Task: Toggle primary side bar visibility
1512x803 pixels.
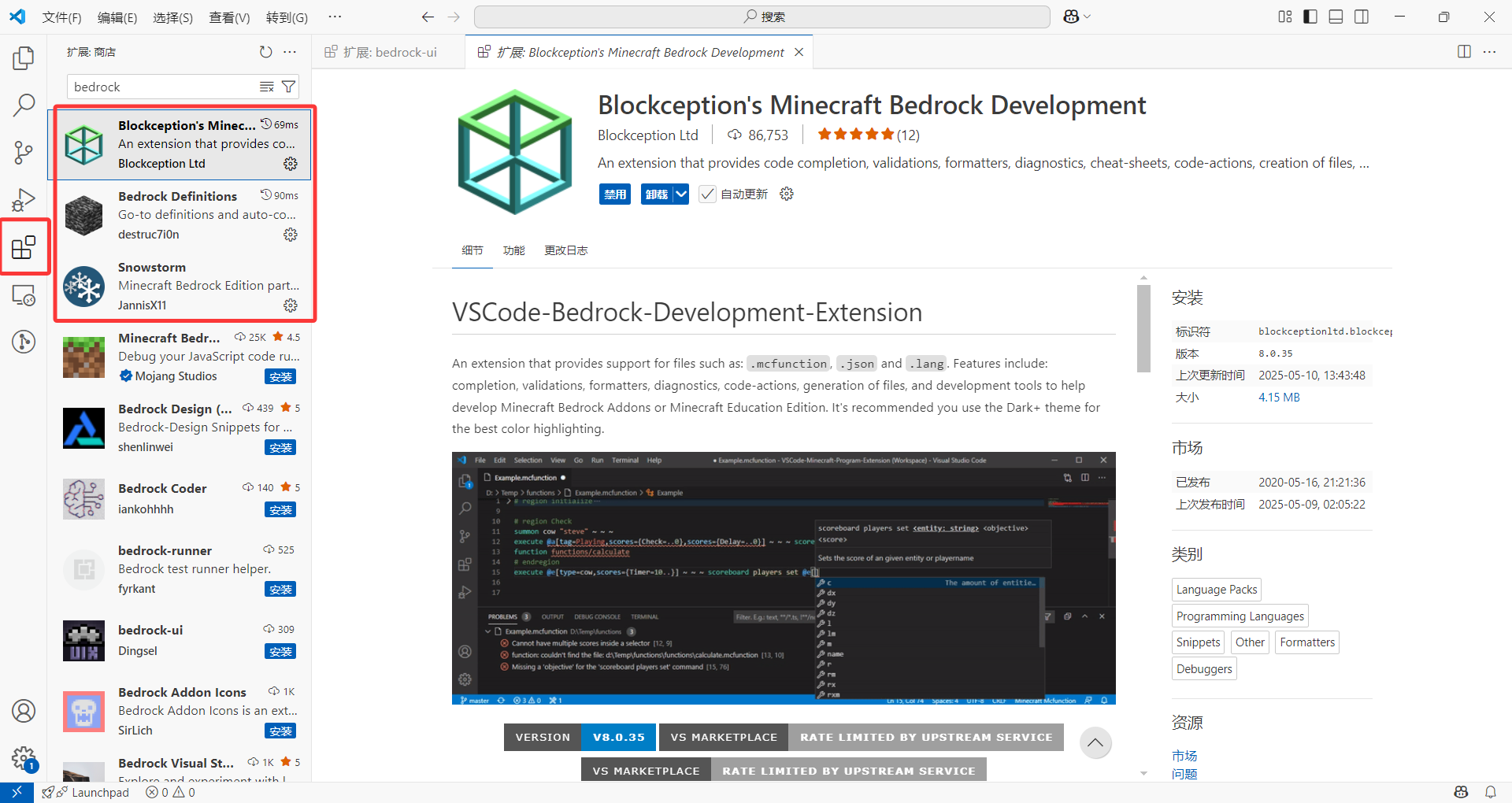Action: click(x=1310, y=17)
